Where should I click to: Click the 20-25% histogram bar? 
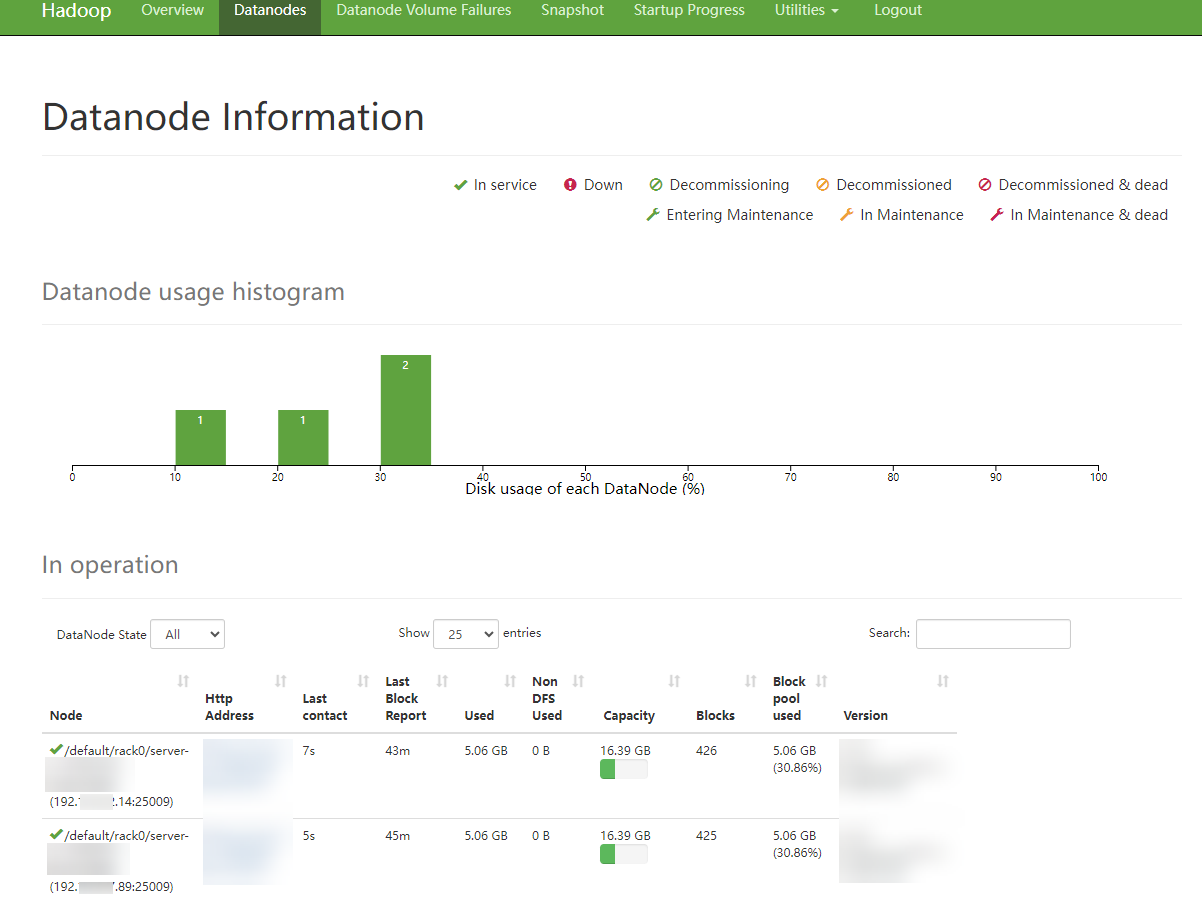click(x=303, y=438)
